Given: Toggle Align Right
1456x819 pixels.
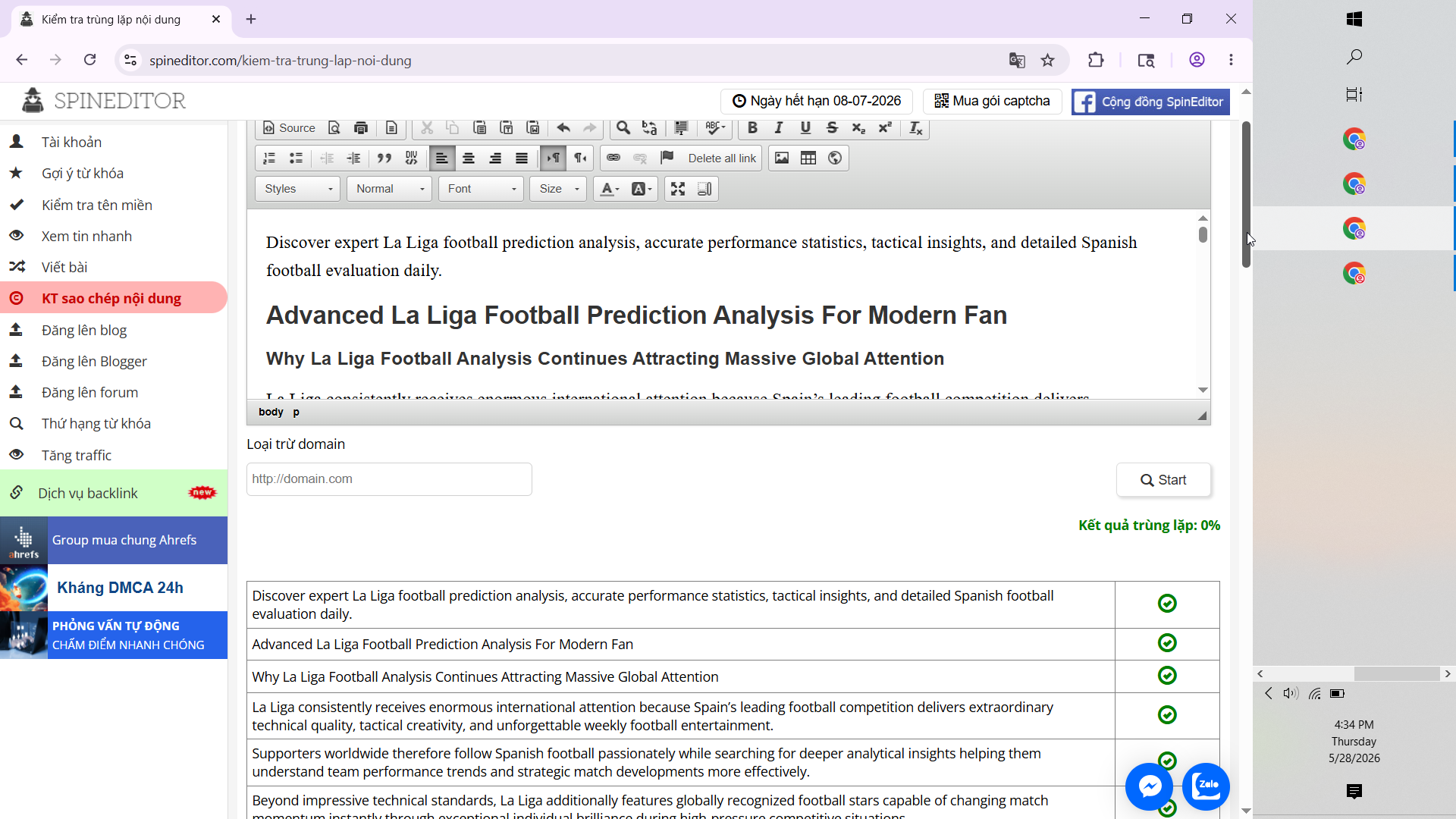Looking at the screenshot, I should tap(495, 158).
